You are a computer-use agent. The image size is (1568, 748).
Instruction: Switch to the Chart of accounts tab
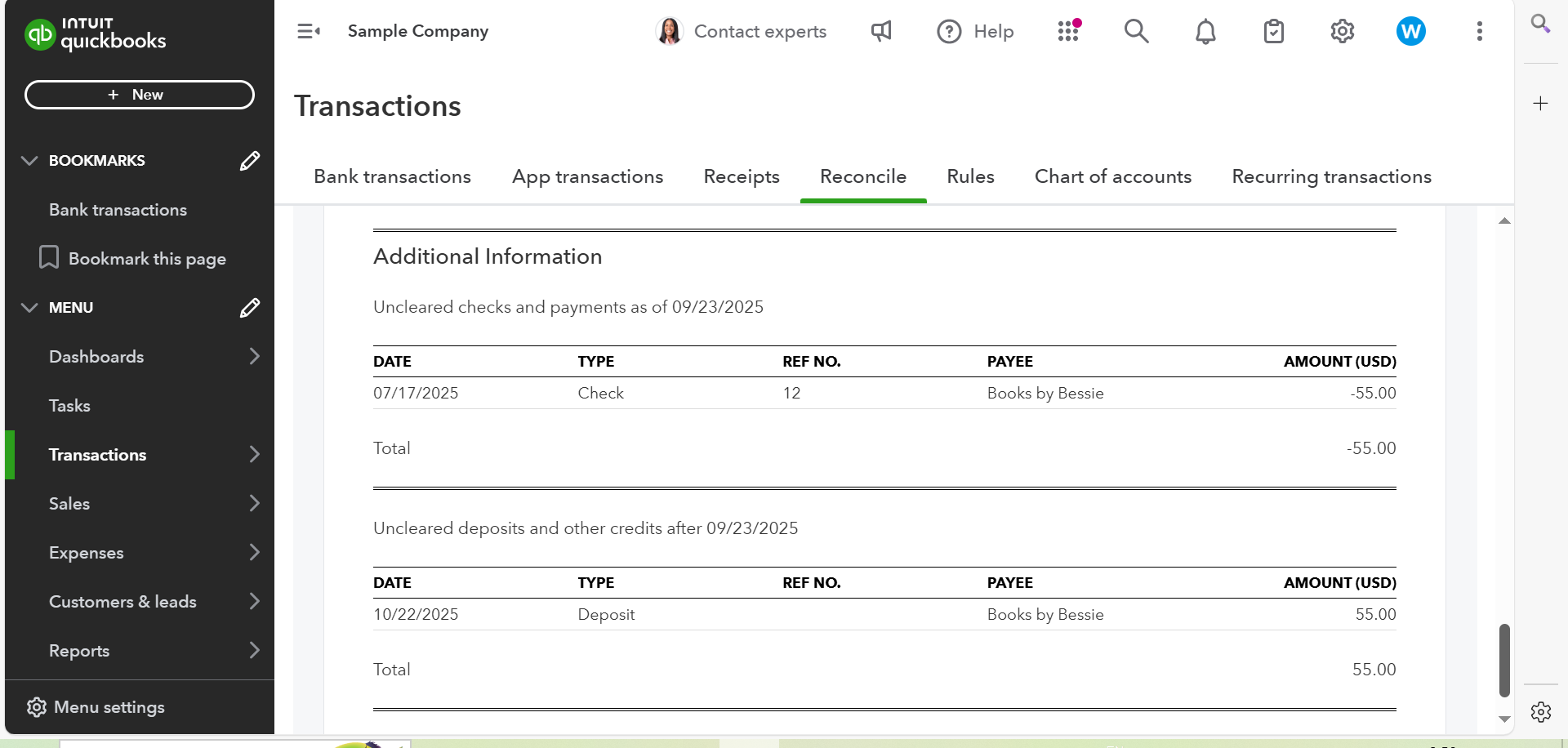1112,176
